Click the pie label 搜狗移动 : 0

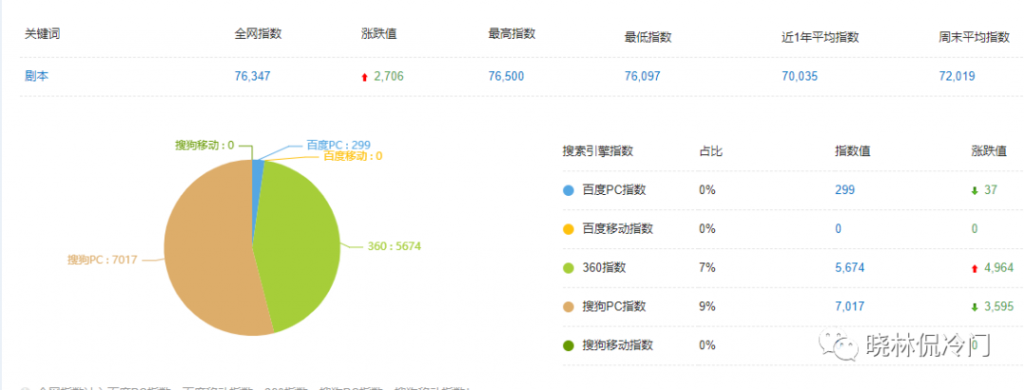click(204, 145)
